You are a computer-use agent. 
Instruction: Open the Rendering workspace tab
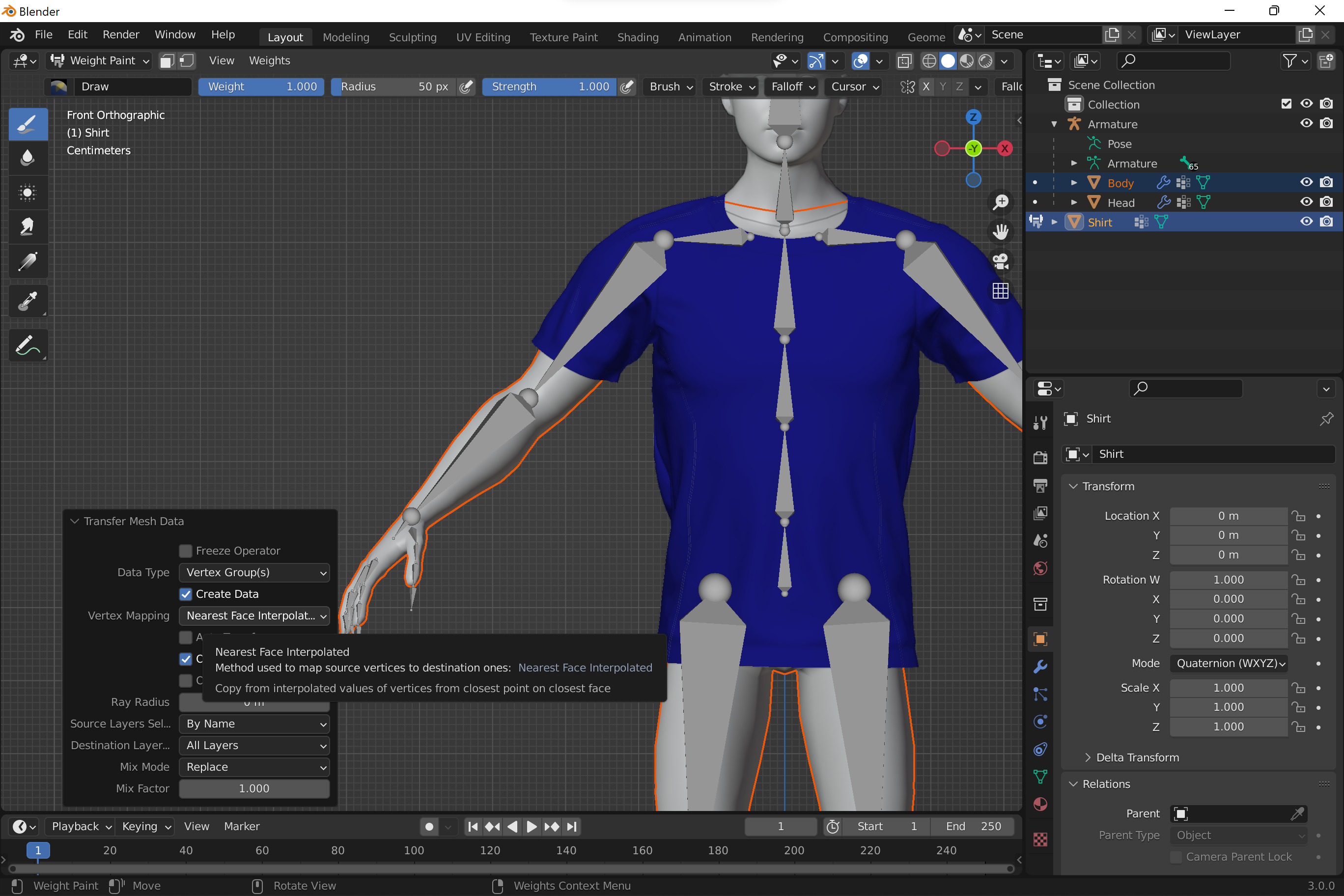pos(777,36)
